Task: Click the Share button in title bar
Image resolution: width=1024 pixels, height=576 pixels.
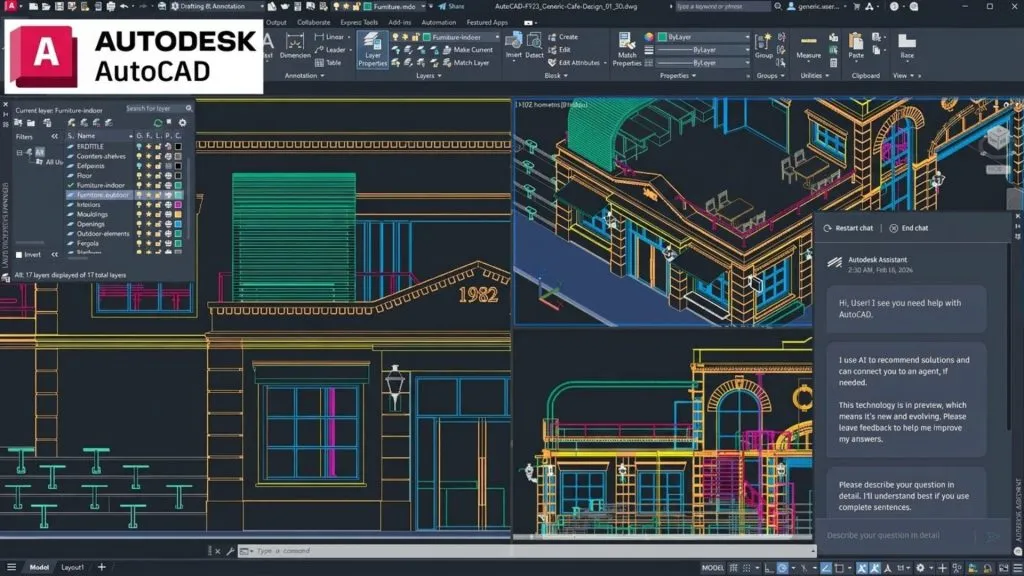Action: [451, 7]
